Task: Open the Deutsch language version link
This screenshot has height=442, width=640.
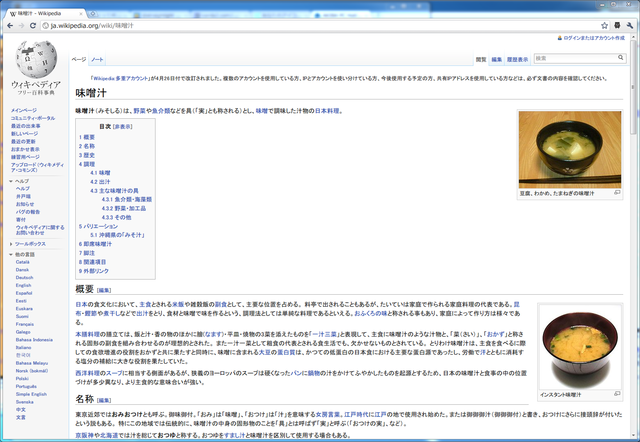Action: point(24,278)
